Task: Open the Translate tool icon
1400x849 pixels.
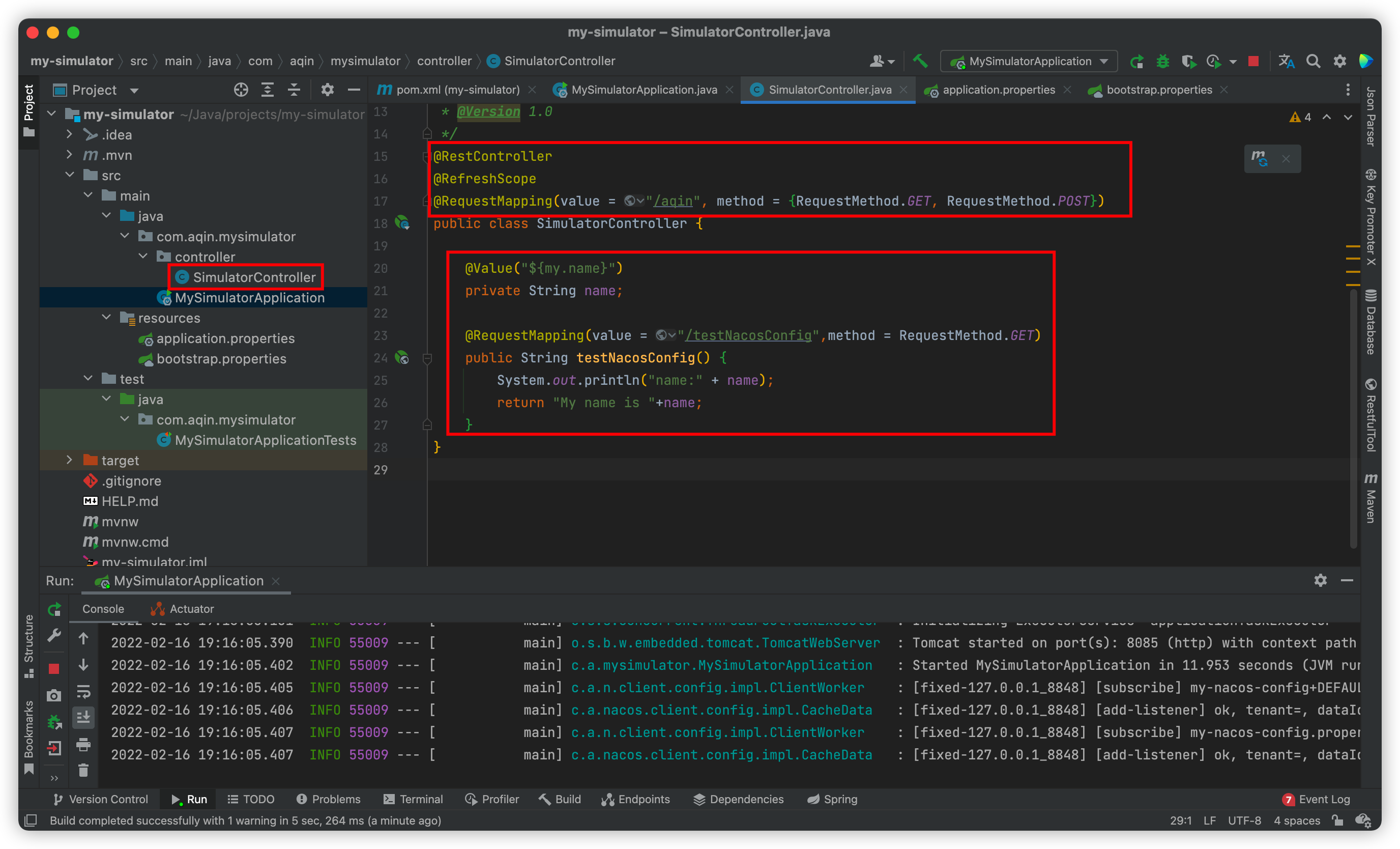Action: click(1286, 61)
